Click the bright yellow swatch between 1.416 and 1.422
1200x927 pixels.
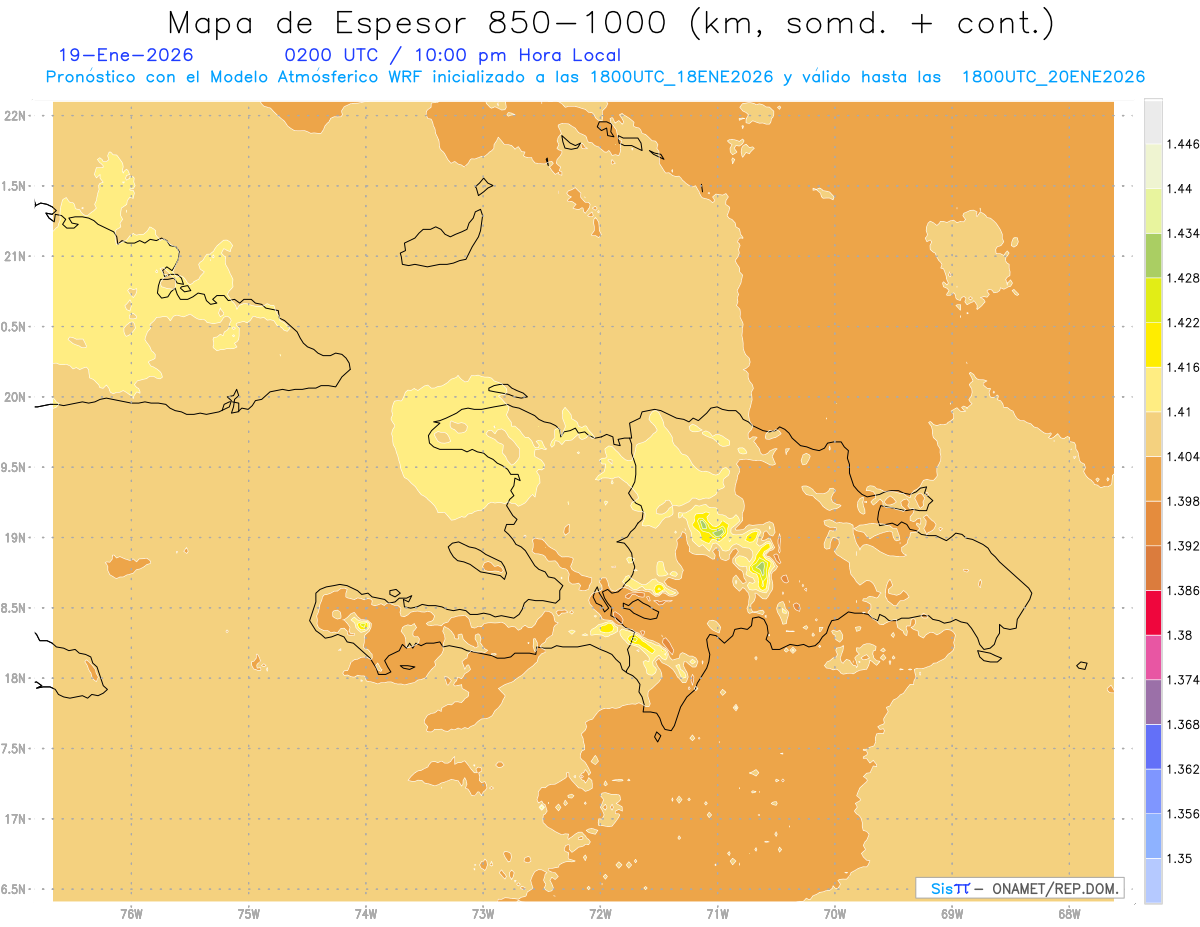point(1154,345)
